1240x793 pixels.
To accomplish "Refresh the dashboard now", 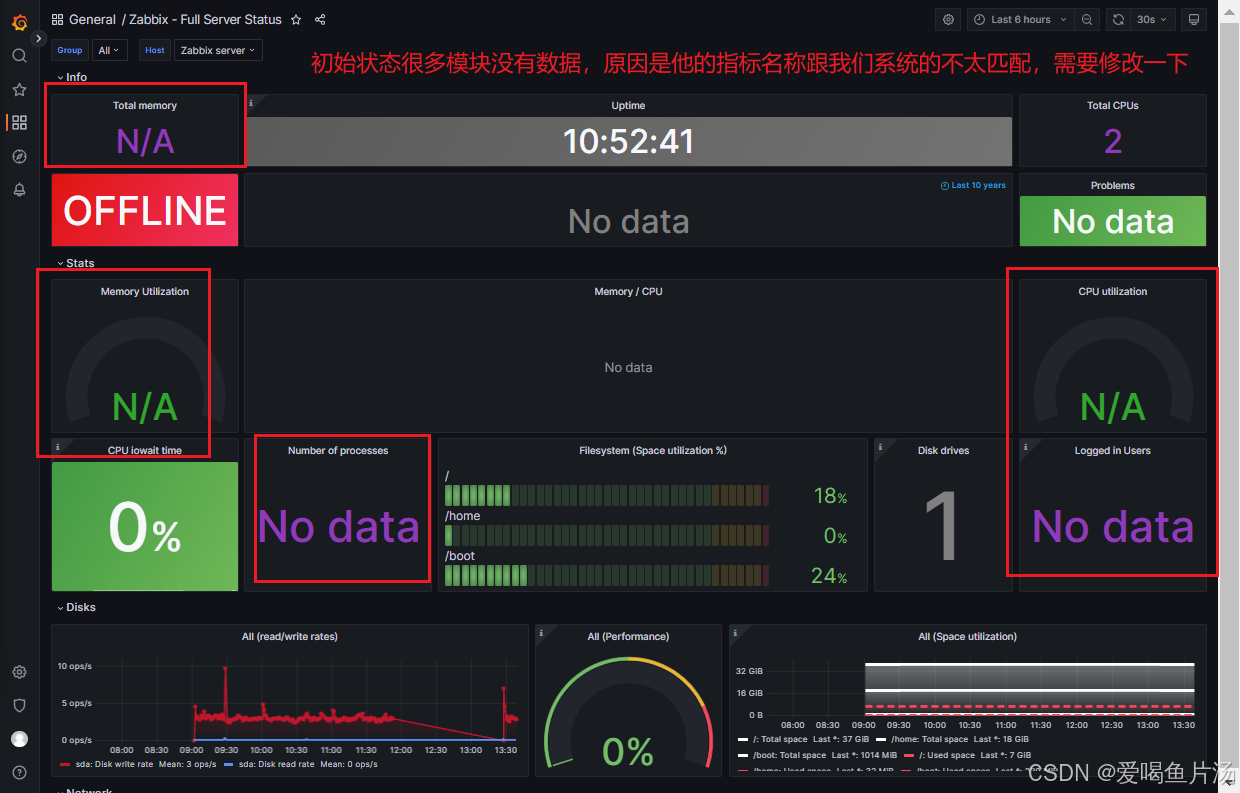I will point(1118,19).
